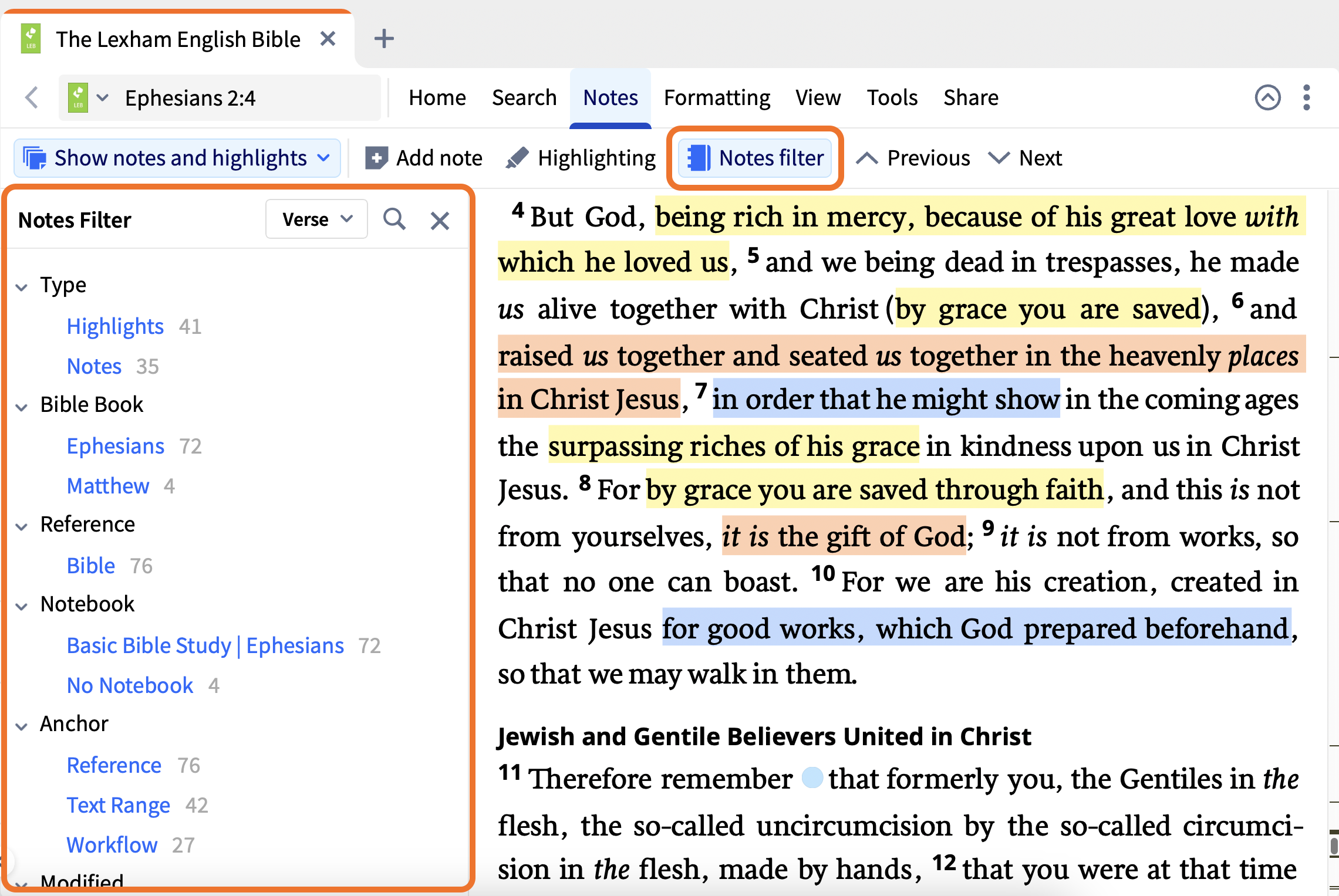
Task: Filter by Matthew book
Action: click(108, 486)
